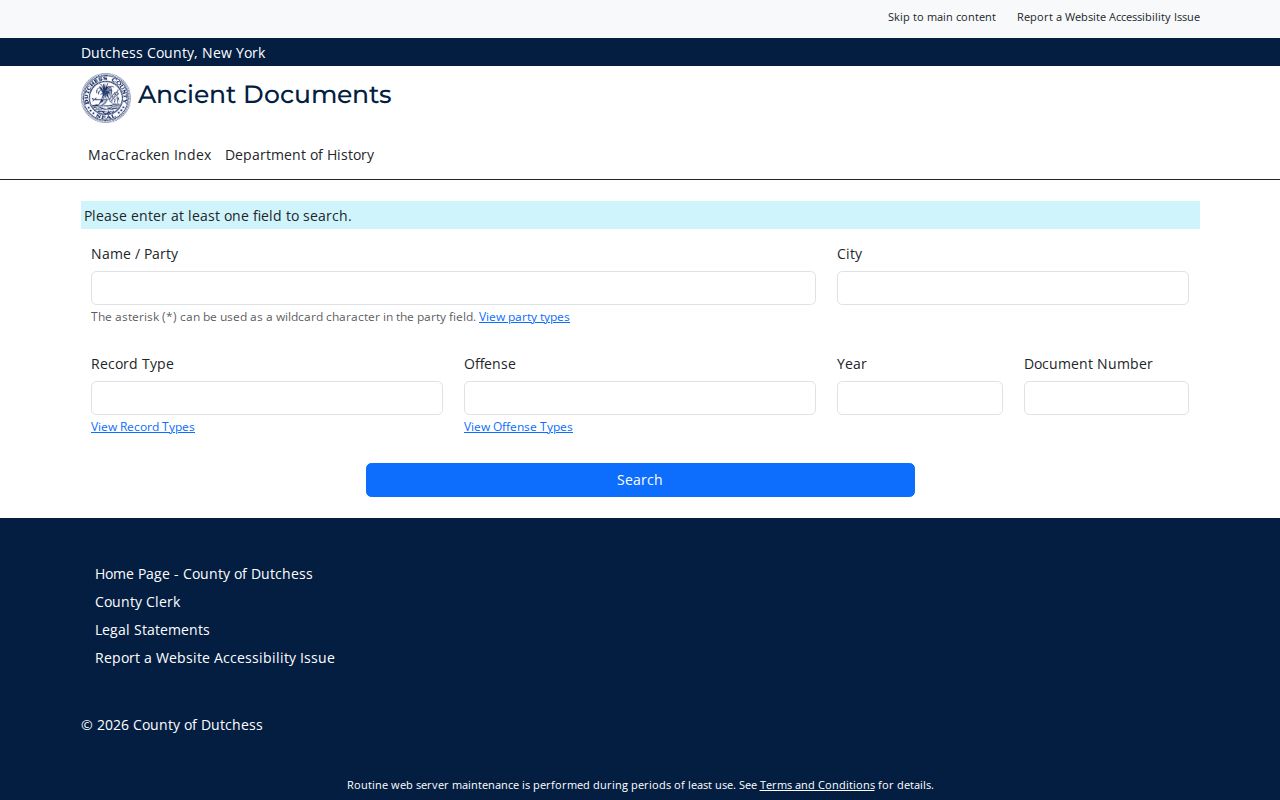Go to Home Page - County of Dutchess
This screenshot has height=800, width=1280.
tap(204, 574)
